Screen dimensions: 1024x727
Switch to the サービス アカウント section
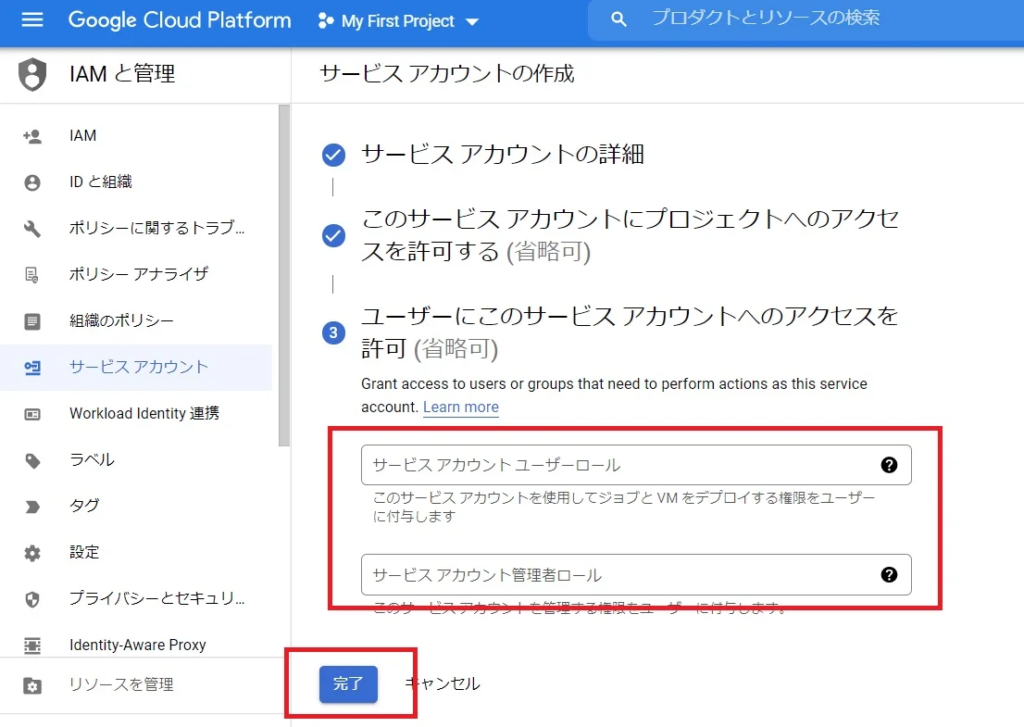point(118,367)
